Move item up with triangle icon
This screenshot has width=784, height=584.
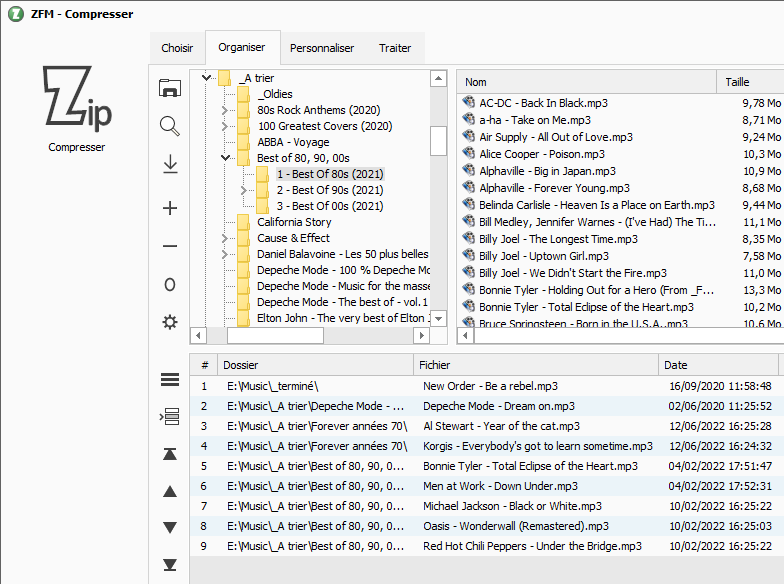(x=170, y=492)
